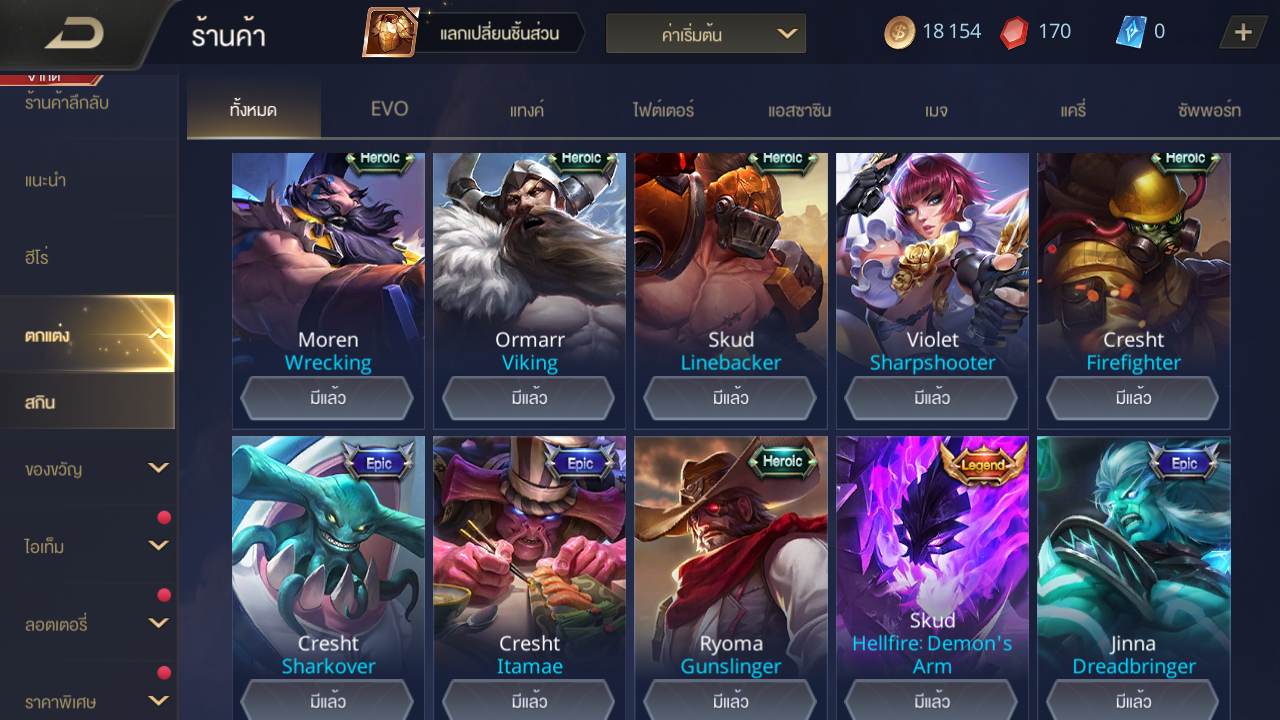
Task: Open the treasure chest fragment exchange icon
Action: tap(391, 33)
